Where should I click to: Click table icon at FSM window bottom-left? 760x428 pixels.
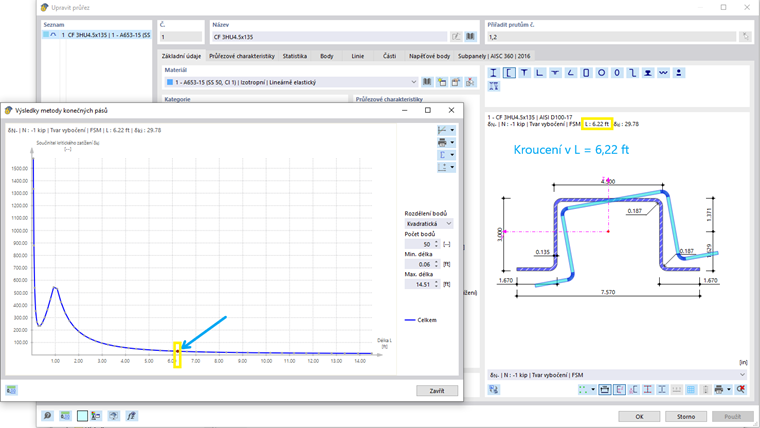pyautogui.click(x=12, y=390)
